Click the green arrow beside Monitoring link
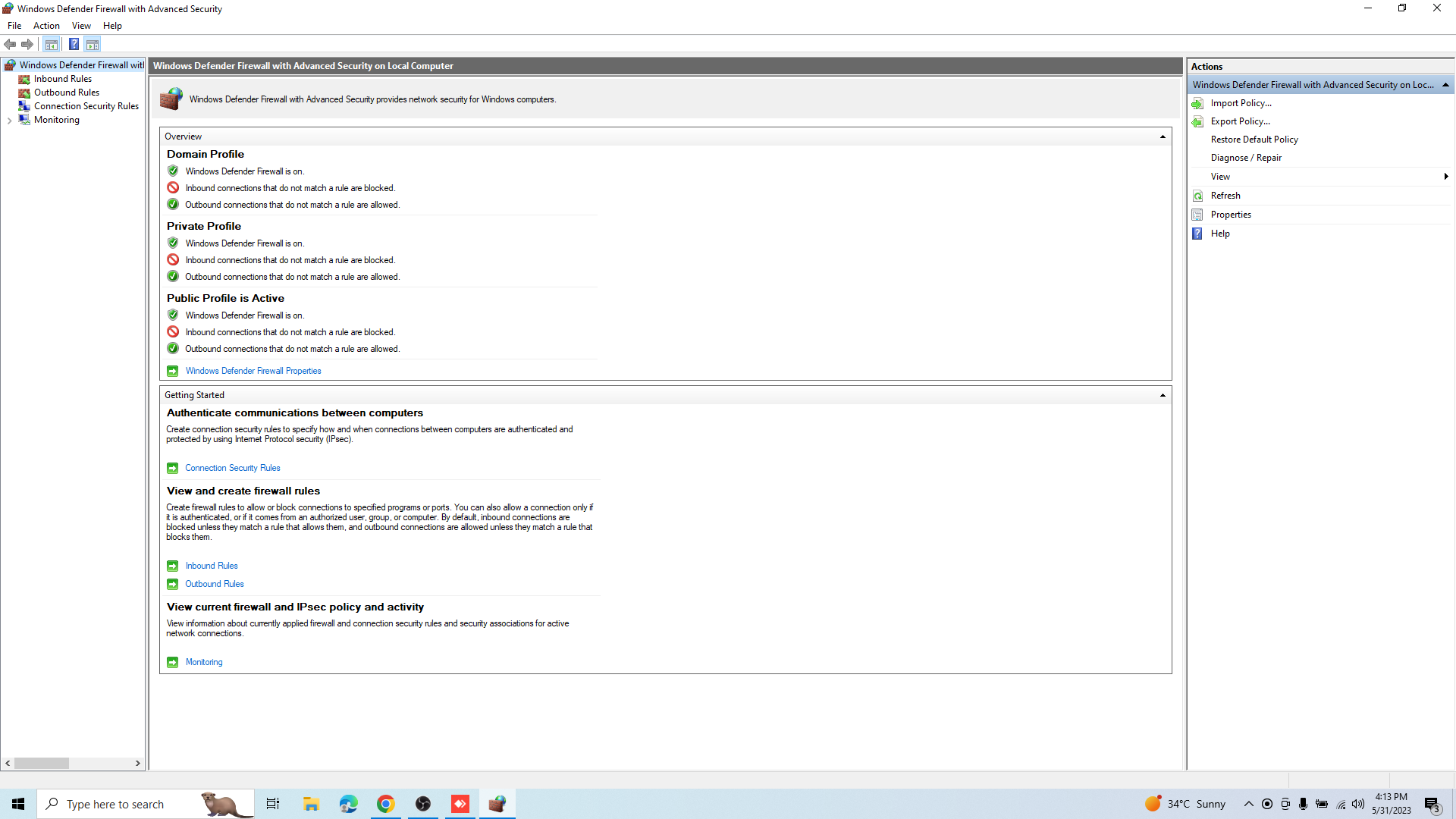The width and height of the screenshot is (1456, 819). tap(172, 662)
